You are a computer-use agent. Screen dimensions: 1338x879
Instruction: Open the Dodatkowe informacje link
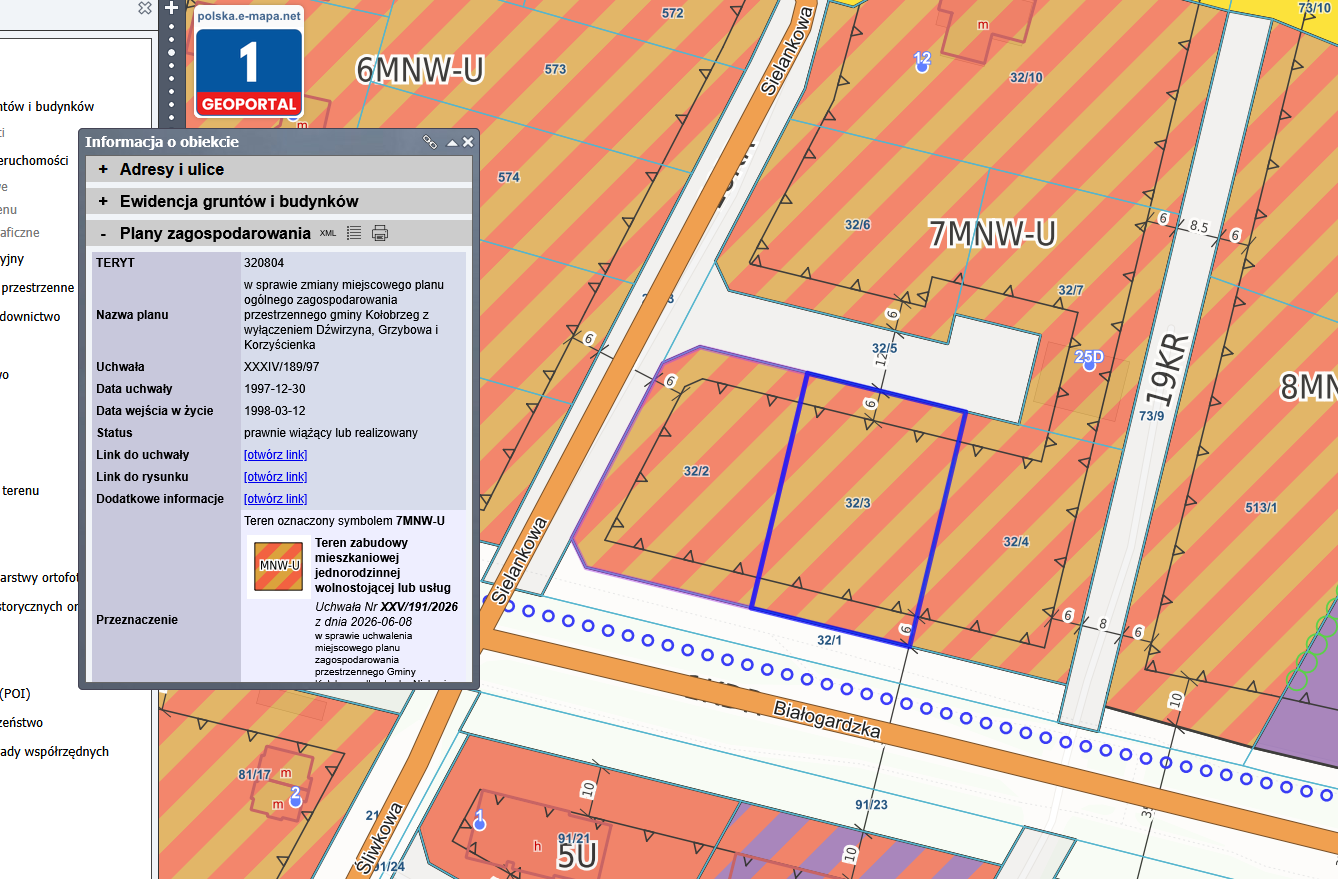(275, 499)
